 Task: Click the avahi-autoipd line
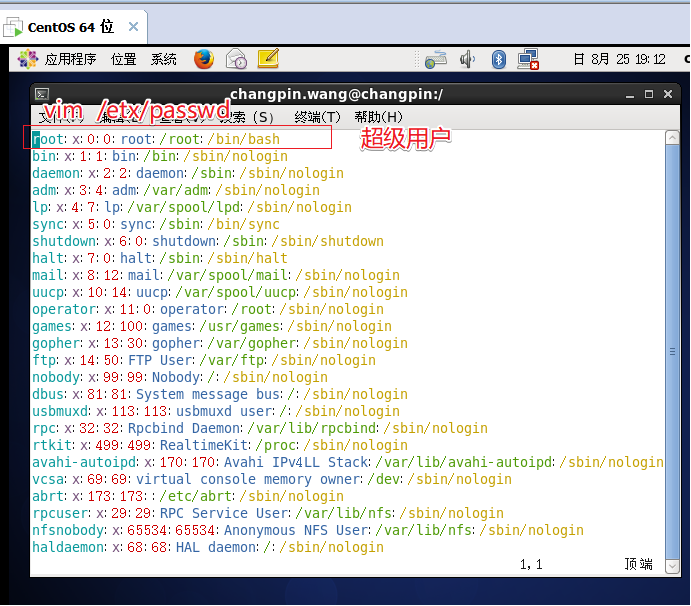point(348,462)
